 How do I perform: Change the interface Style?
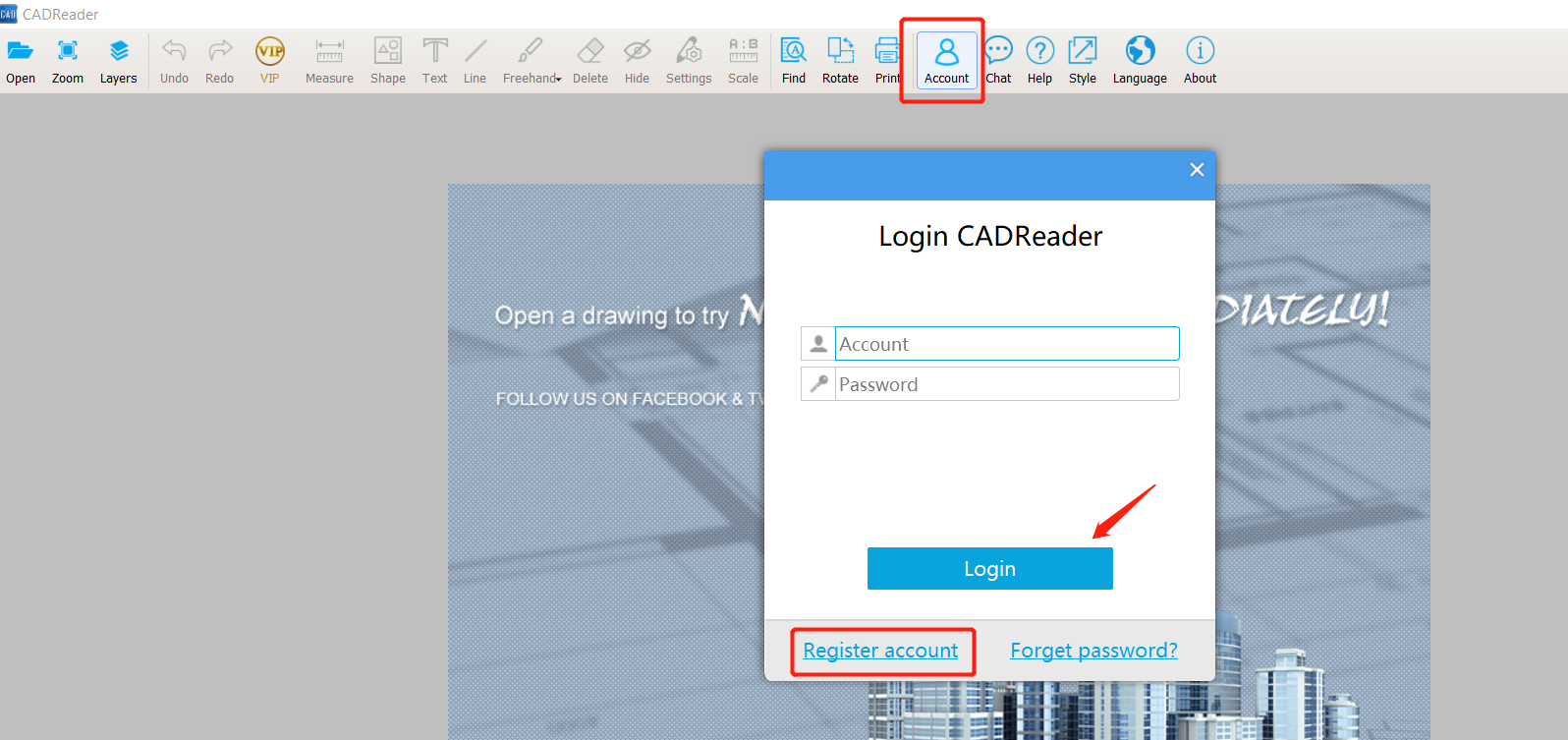click(x=1083, y=61)
